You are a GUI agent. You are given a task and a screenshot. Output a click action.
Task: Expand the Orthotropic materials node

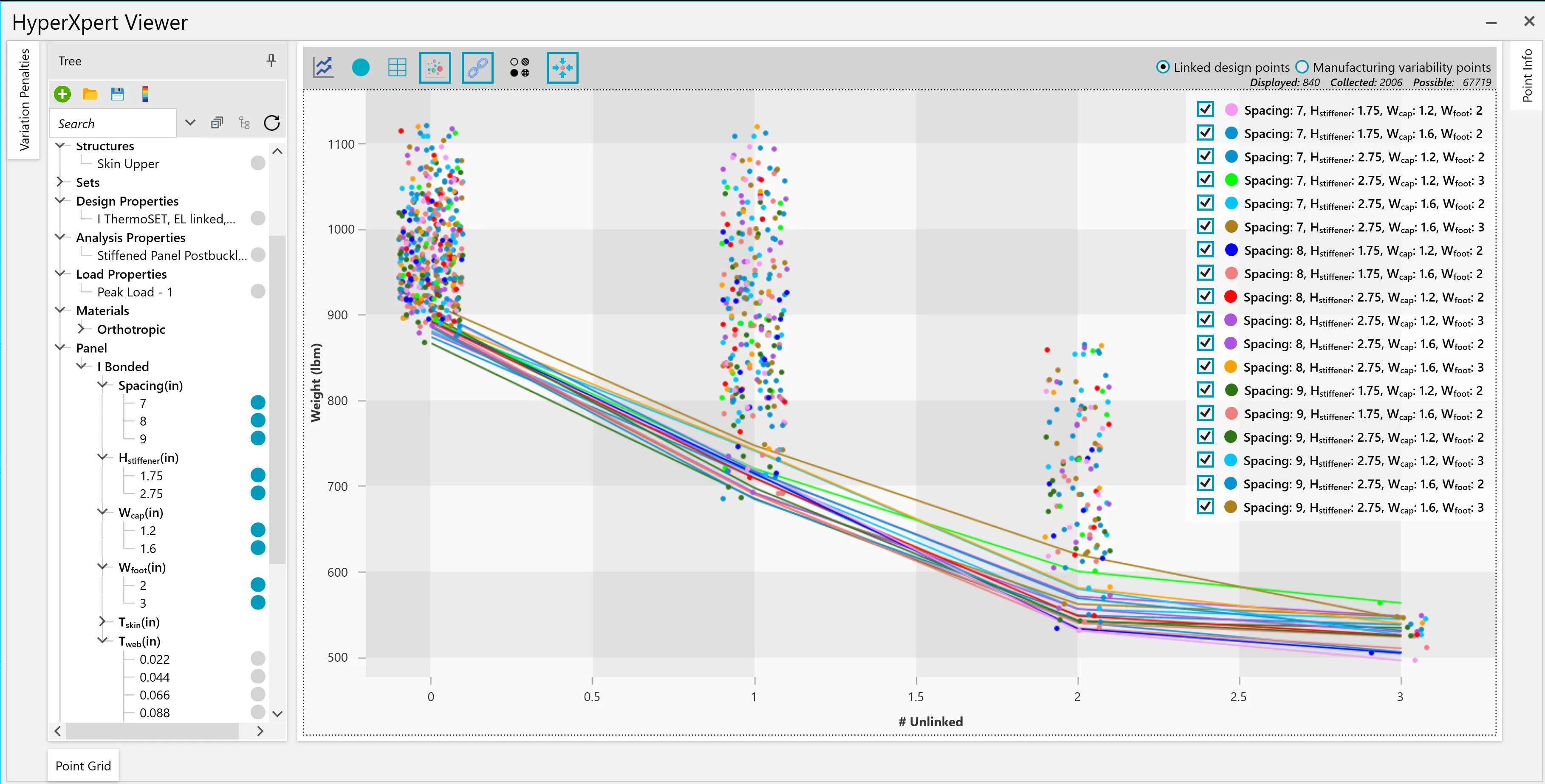82,329
